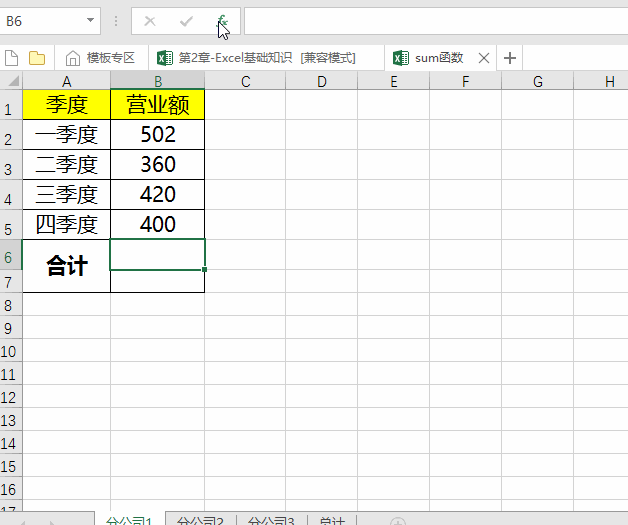Click the confirm checkmark icon in formula bar
This screenshot has height=525, width=628.
[186, 21]
